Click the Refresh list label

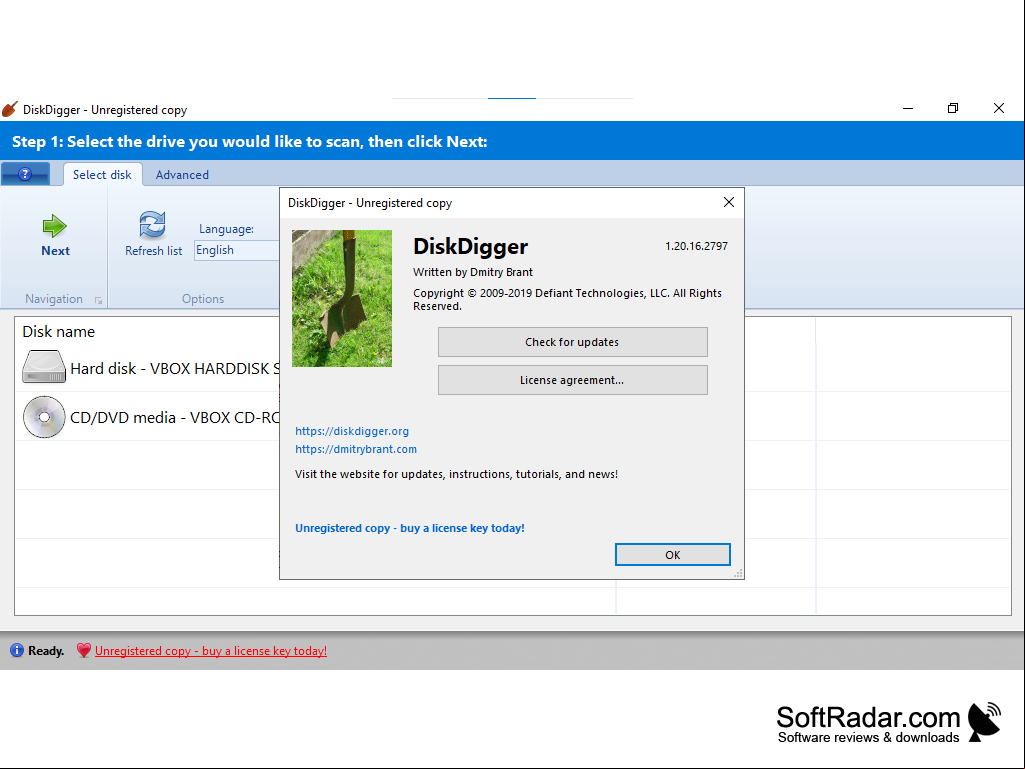coord(154,250)
